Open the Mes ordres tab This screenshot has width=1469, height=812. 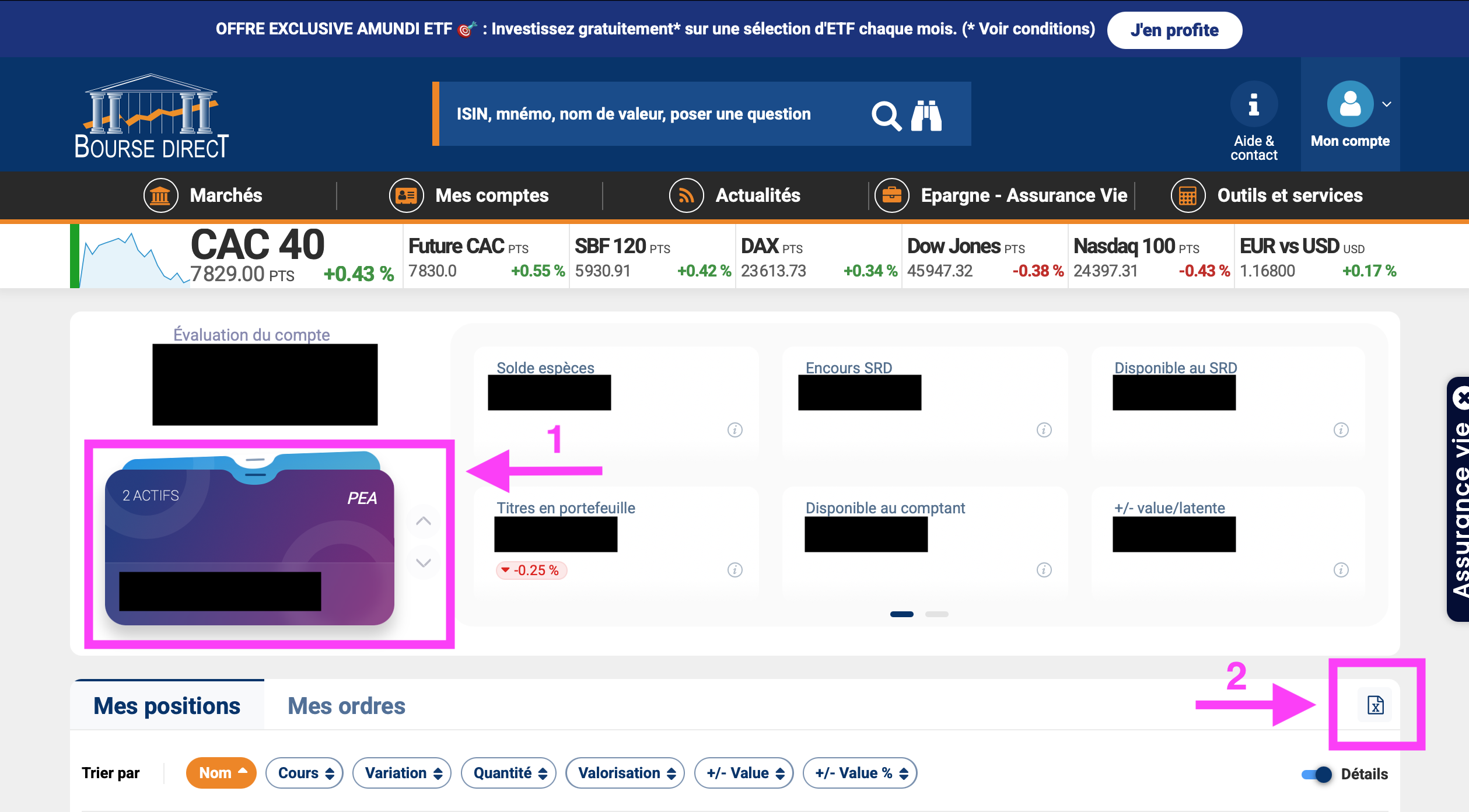[346, 706]
